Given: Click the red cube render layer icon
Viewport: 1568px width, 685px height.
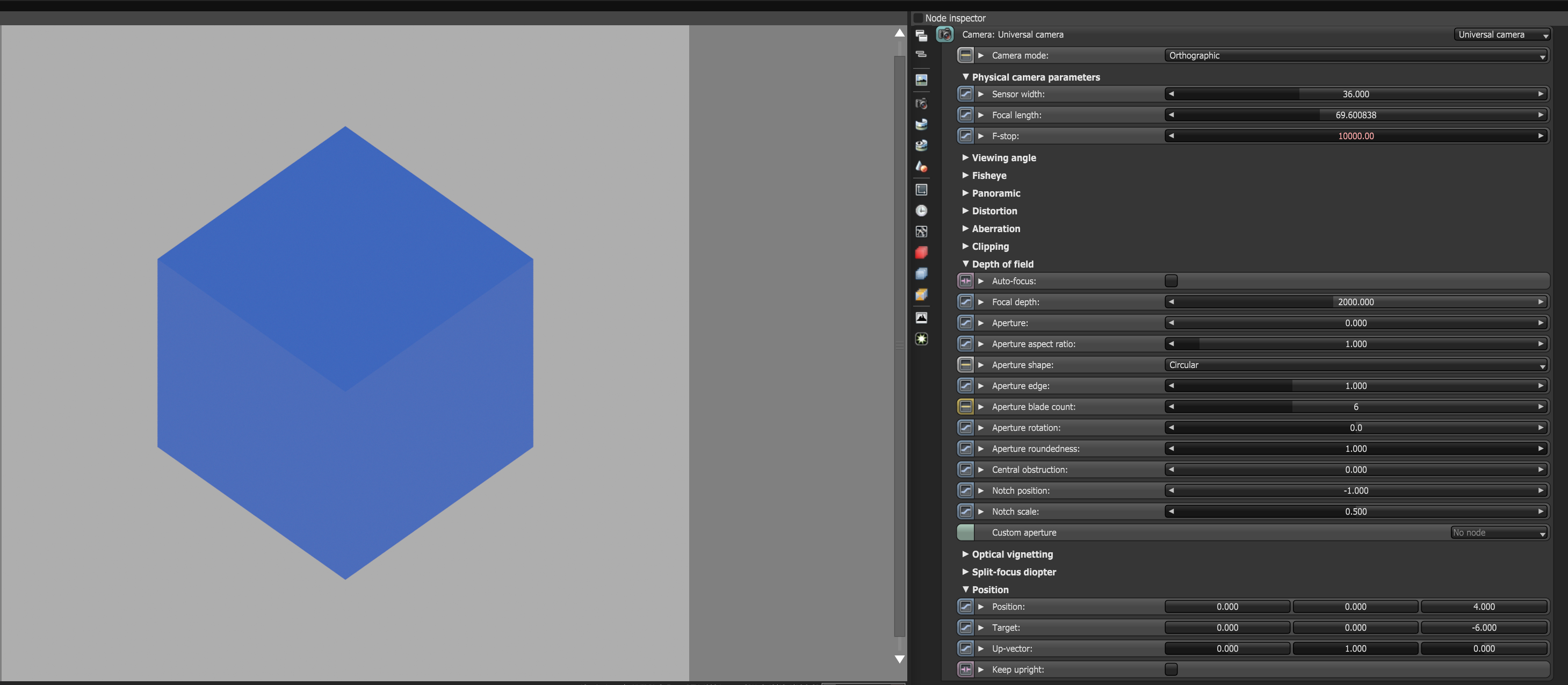Looking at the screenshot, I should coord(922,253).
